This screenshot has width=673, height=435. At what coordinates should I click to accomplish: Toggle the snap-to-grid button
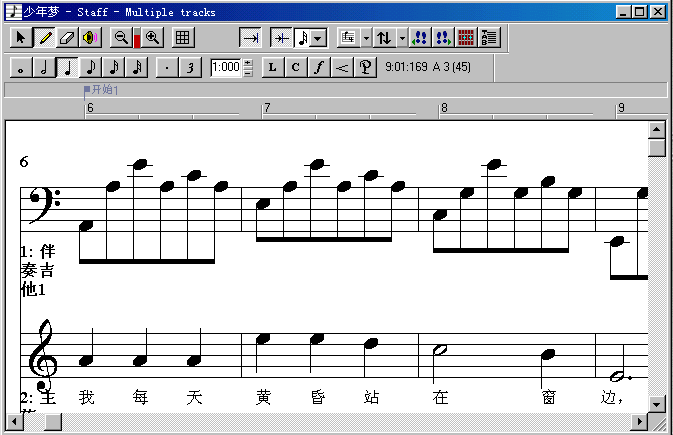[x=281, y=38]
